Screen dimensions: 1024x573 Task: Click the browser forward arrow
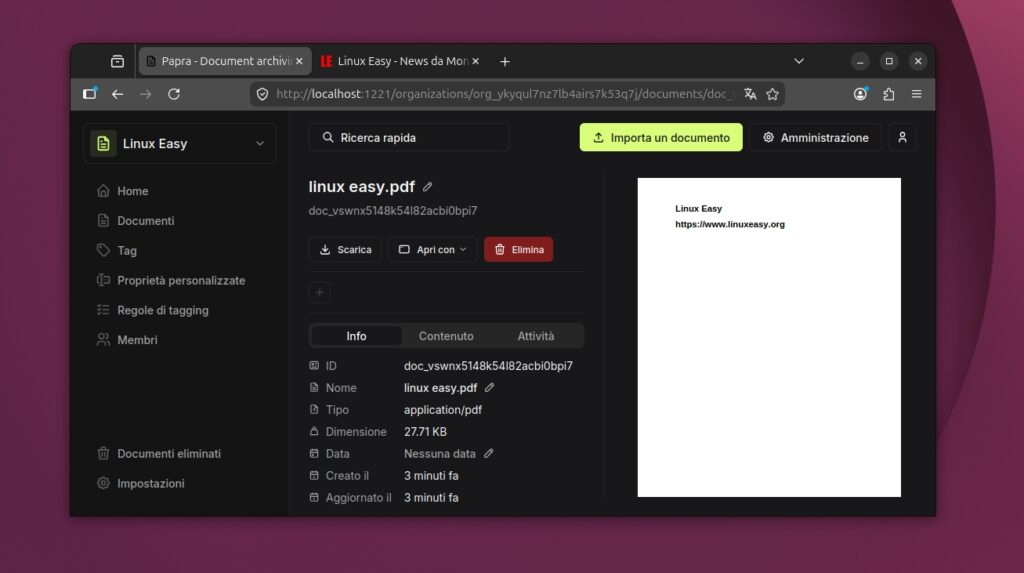pyautogui.click(x=145, y=94)
